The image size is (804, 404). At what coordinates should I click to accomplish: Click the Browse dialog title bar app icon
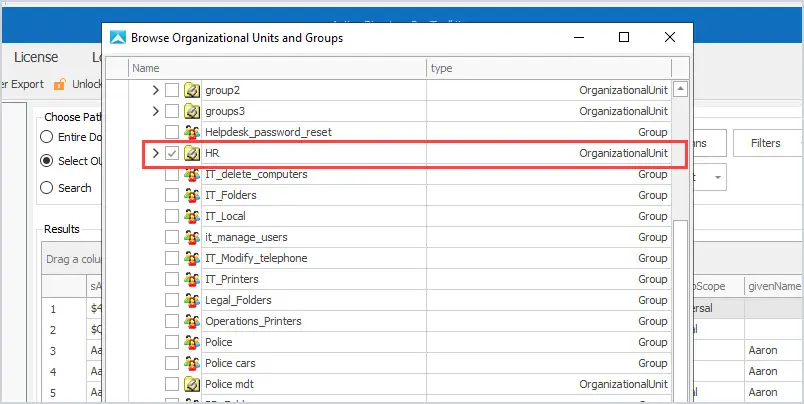tap(118, 37)
